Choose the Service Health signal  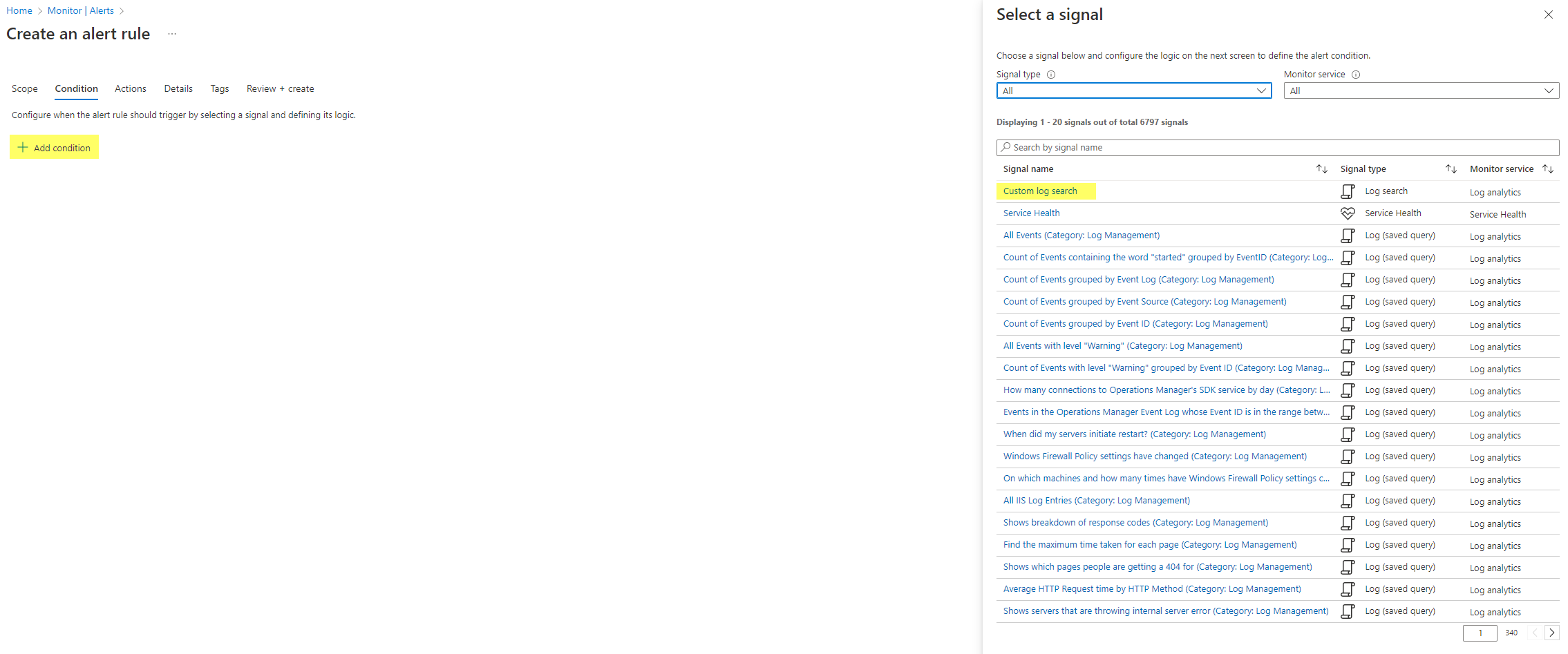pos(1031,213)
